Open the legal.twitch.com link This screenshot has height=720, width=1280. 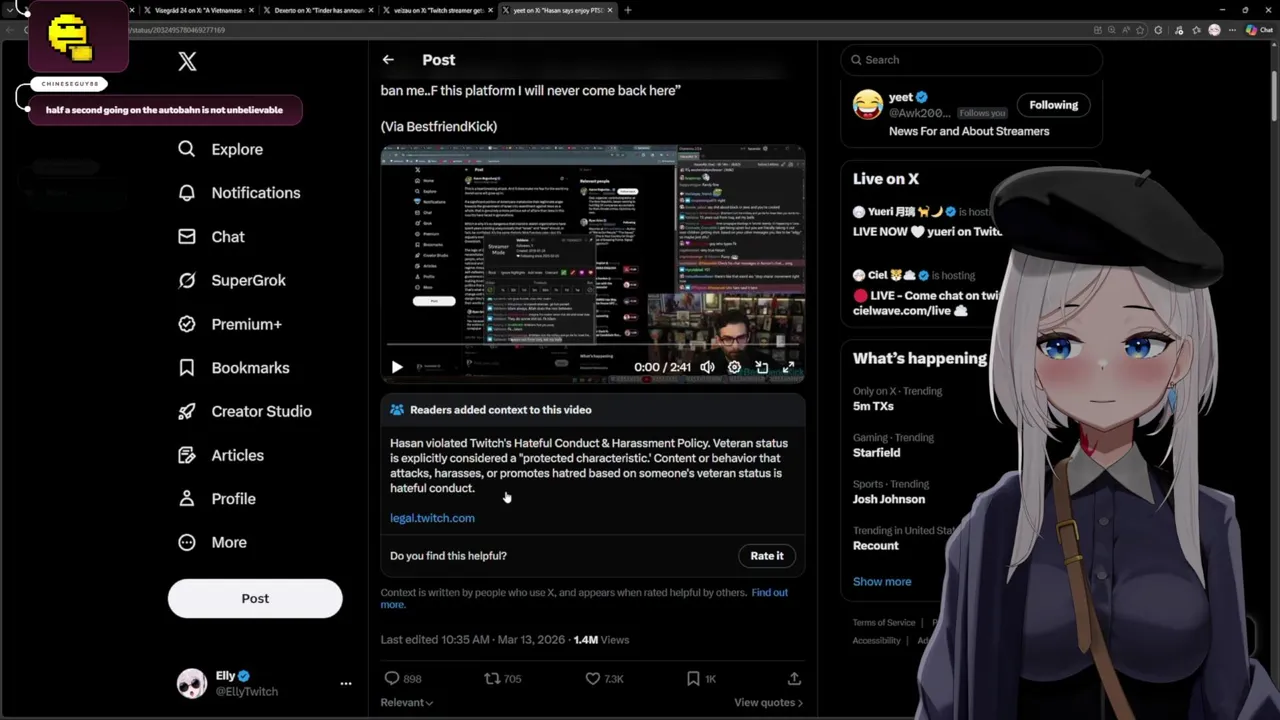[x=432, y=518]
